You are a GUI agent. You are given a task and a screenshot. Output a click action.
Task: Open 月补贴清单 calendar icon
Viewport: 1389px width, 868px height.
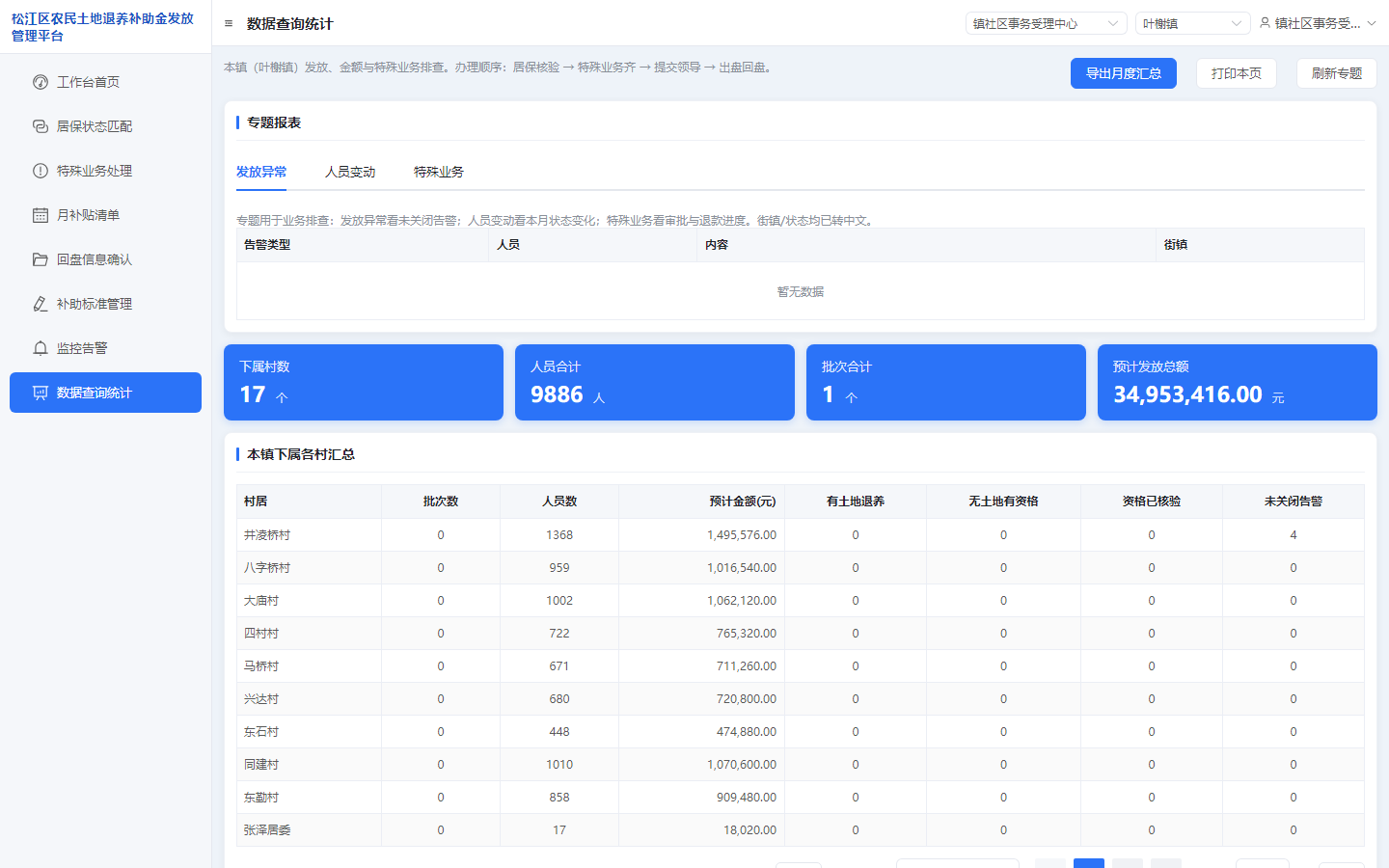point(41,215)
